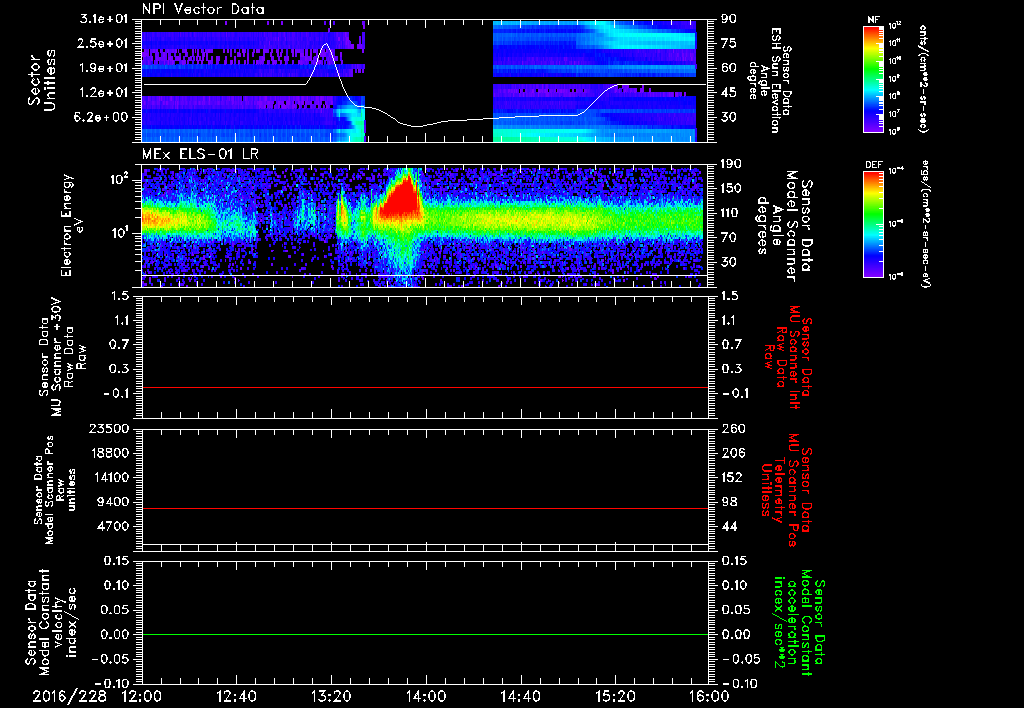Click the '14:00' time tick label
Screen dimensions: 1024x708
pos(426,697)
